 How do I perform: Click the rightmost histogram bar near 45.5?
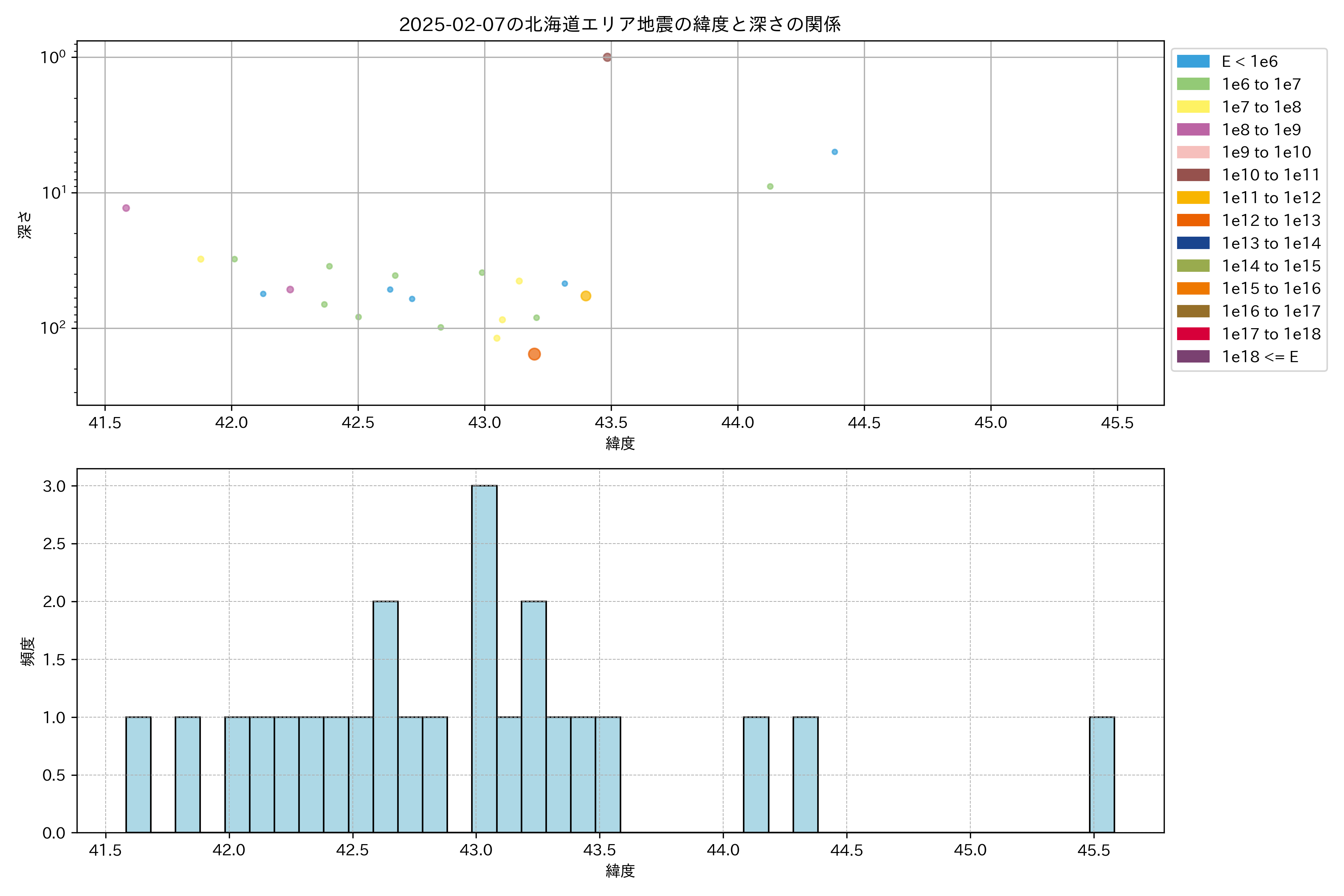(x=1102, y=774)
